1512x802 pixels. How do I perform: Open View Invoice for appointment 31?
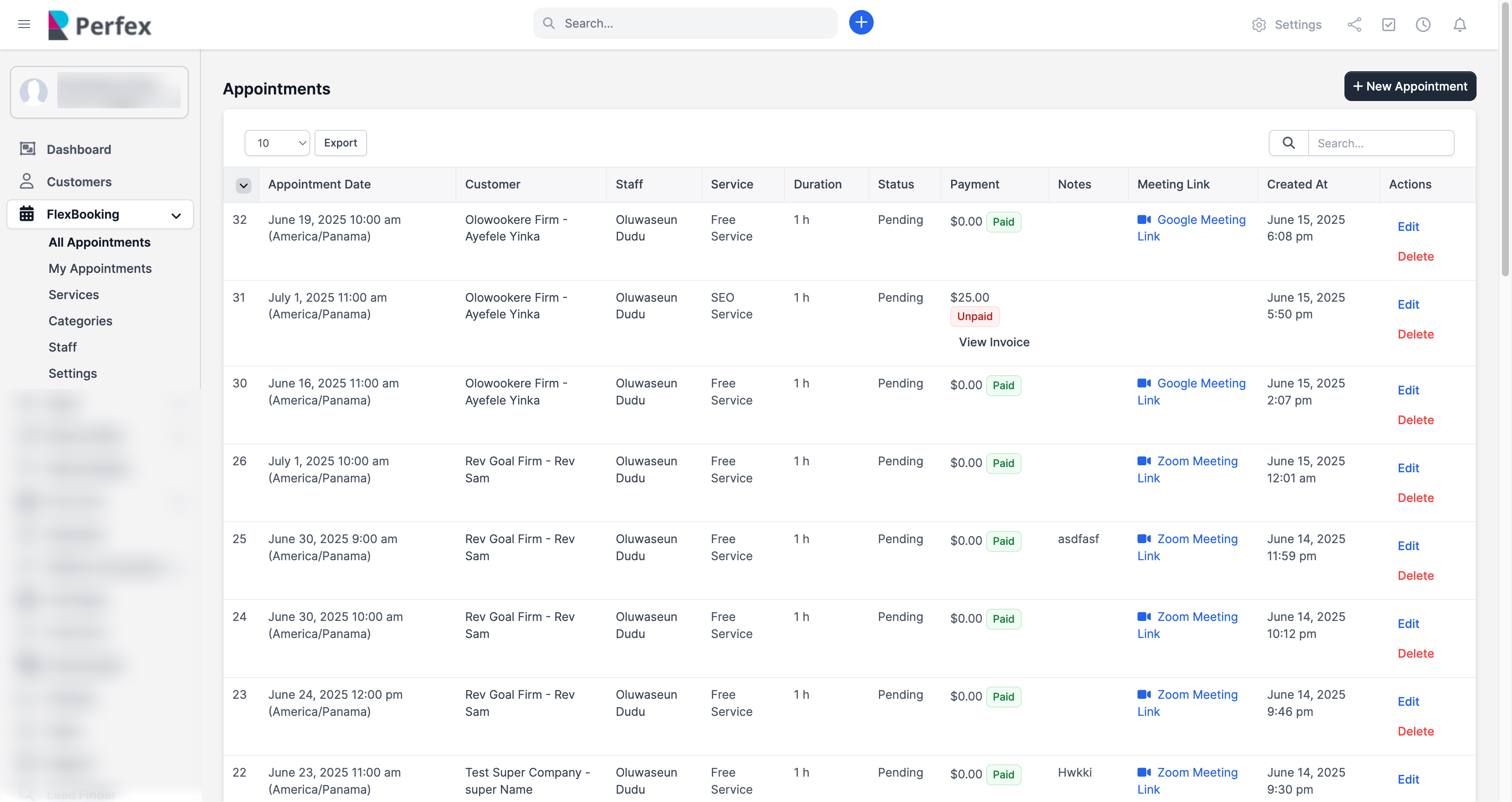coord(994,342)
